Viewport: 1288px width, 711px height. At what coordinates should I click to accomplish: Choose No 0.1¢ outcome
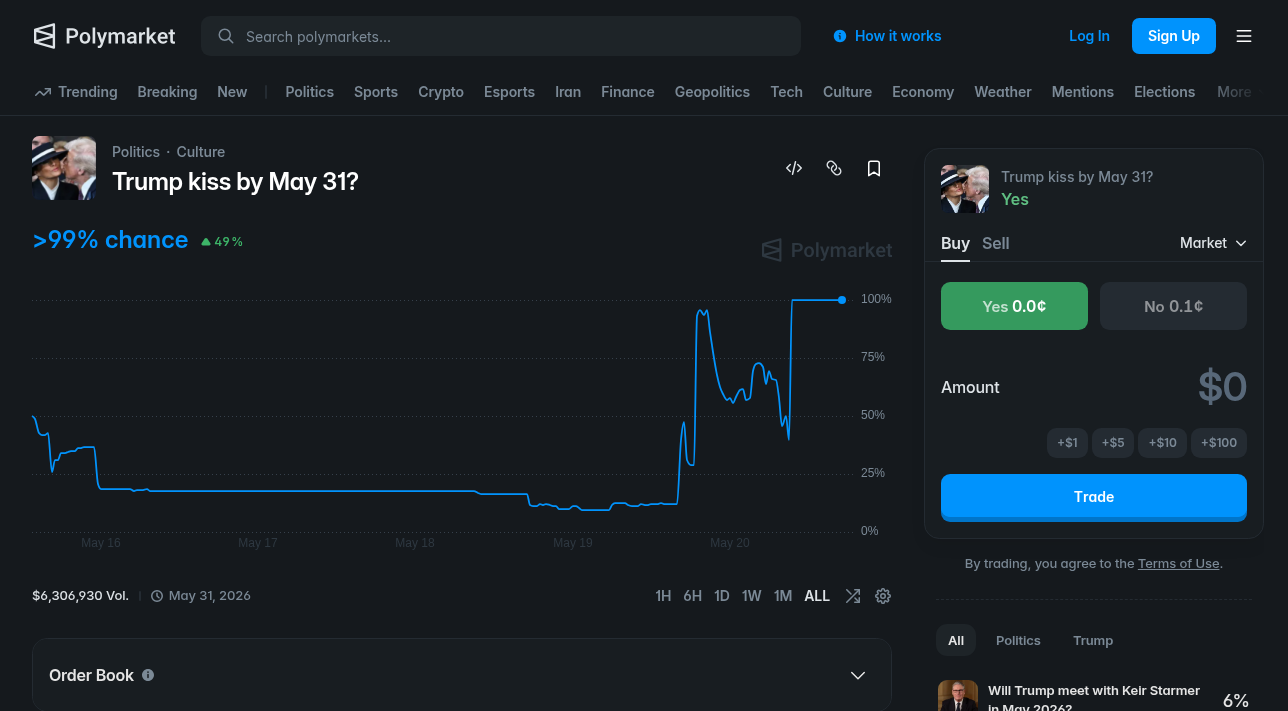(x=1173, y=306)
